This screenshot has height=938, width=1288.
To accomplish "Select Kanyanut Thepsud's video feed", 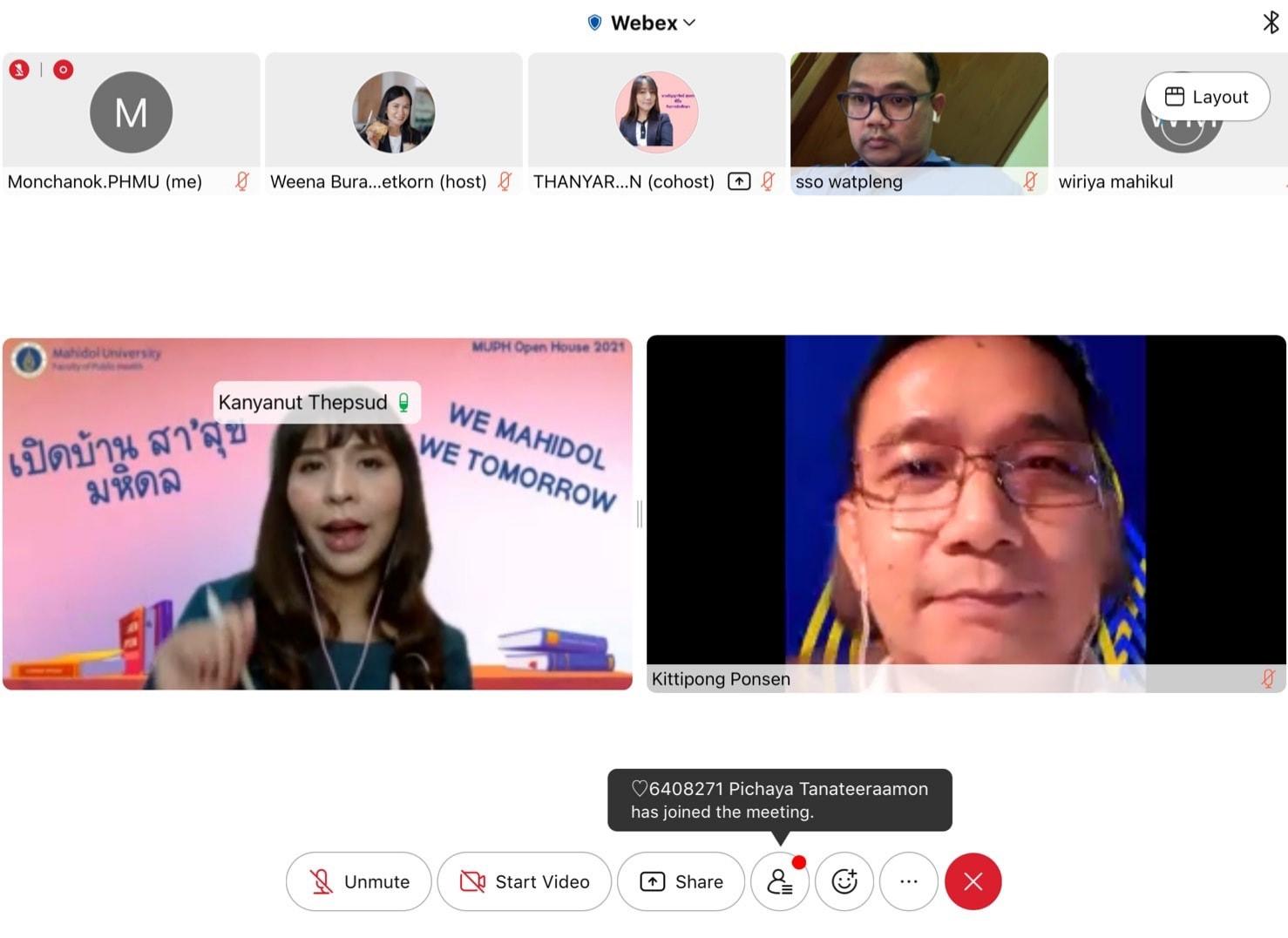I will point(318,514).
